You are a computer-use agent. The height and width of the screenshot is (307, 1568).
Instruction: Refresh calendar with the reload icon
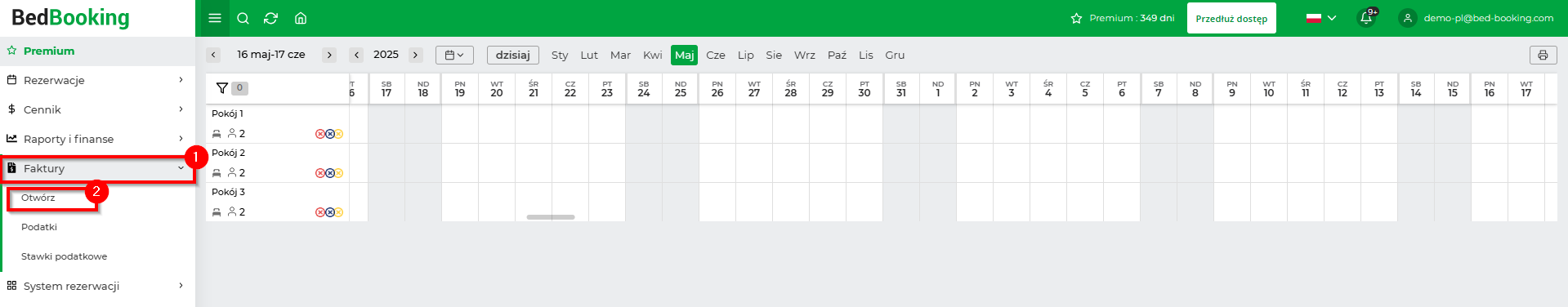[x=271, y=18]
